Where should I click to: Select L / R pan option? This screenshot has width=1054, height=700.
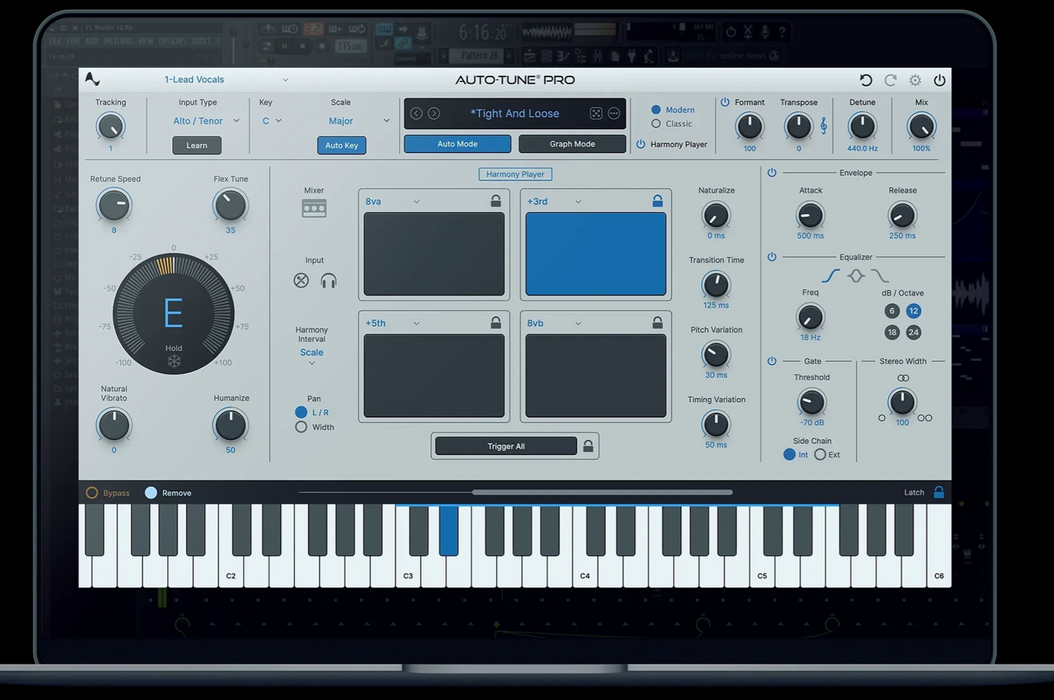(301, 412)
